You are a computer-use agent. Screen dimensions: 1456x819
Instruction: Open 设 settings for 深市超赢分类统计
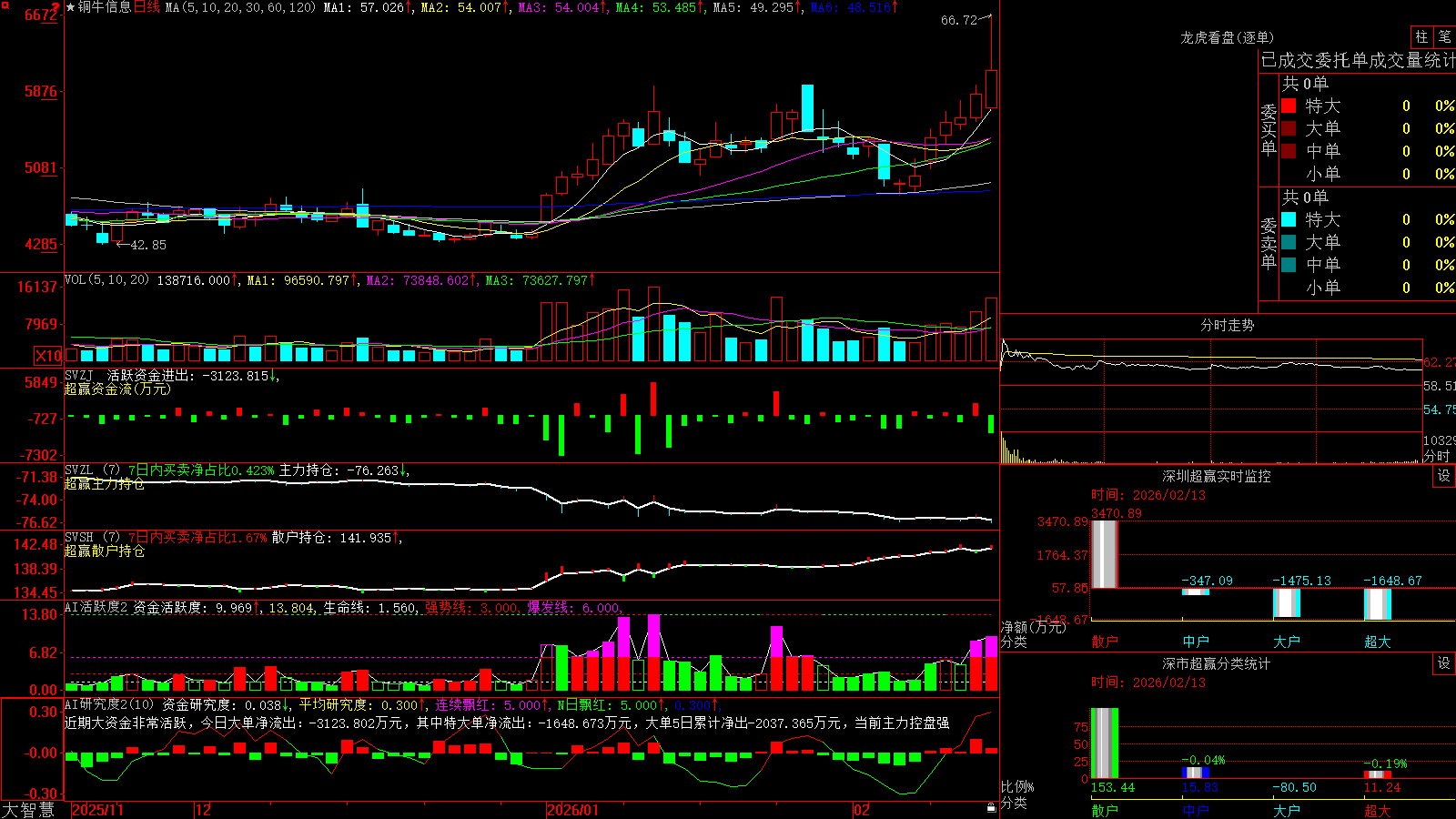[x=1444, y=663]
